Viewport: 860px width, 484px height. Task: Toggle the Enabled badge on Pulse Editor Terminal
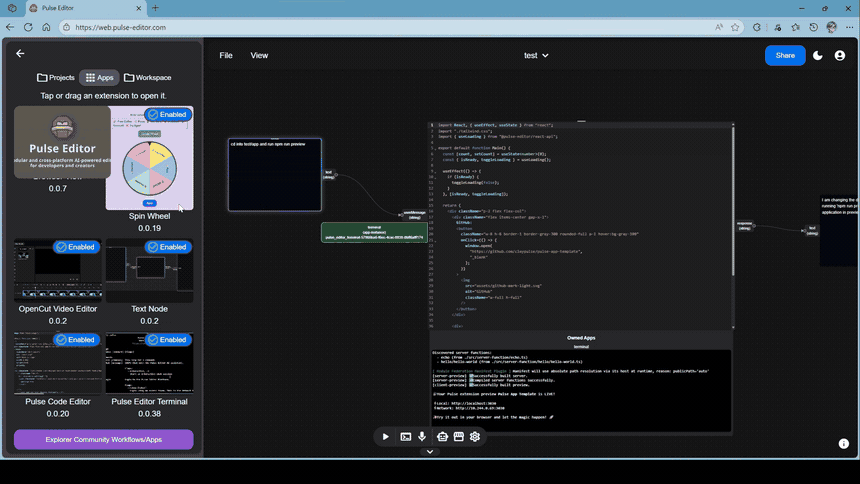tap(167, 340)
